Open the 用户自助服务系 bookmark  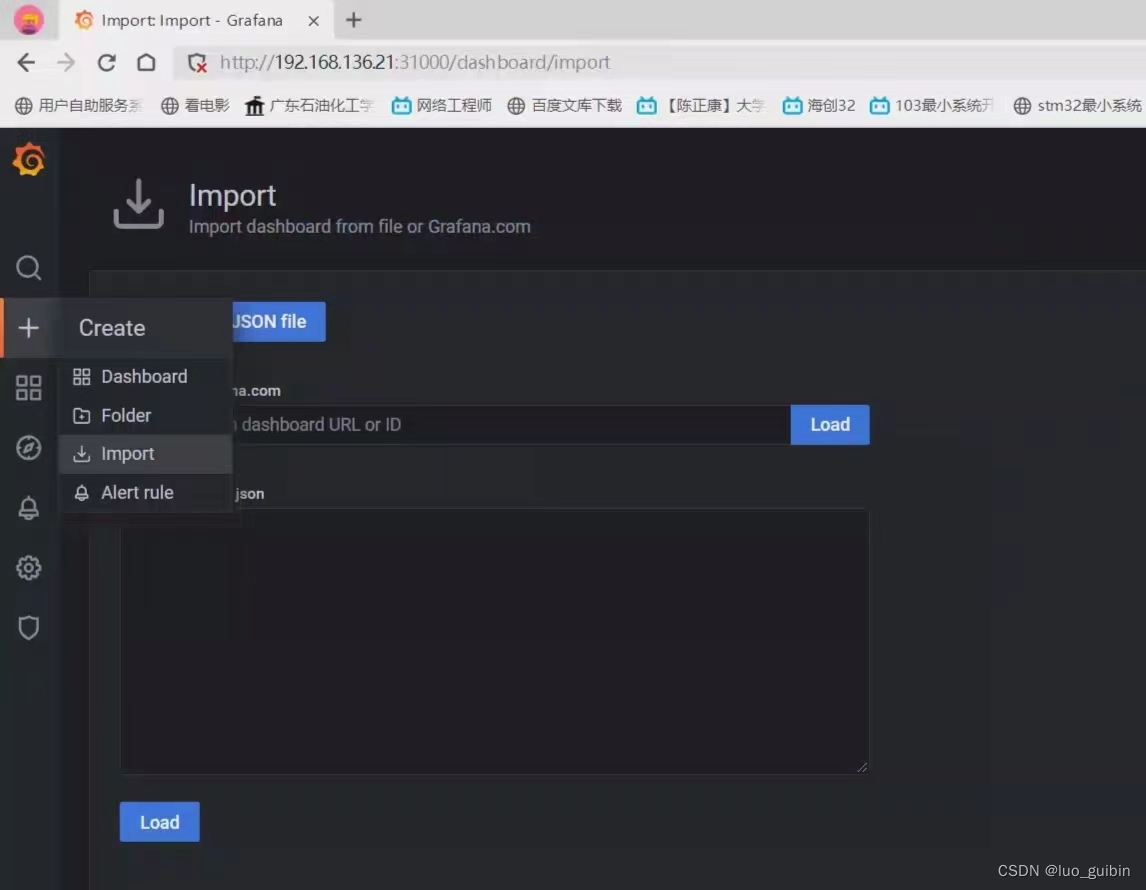click(78, 106)
